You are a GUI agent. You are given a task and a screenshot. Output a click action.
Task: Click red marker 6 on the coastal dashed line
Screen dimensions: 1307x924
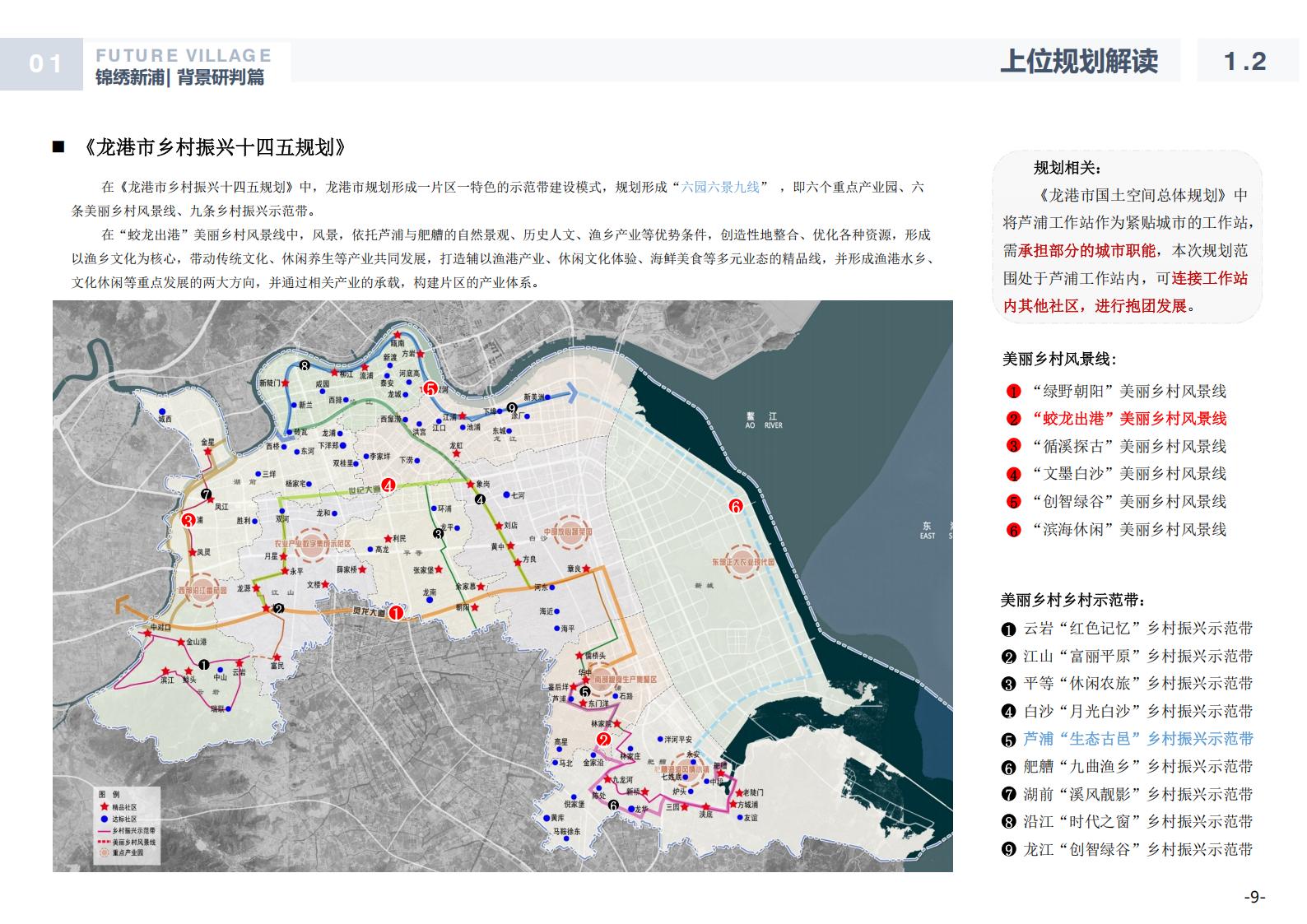736,506
